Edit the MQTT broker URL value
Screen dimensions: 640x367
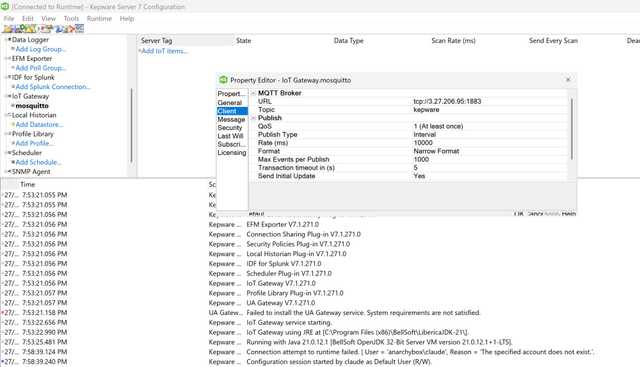[x=489, y=101]
